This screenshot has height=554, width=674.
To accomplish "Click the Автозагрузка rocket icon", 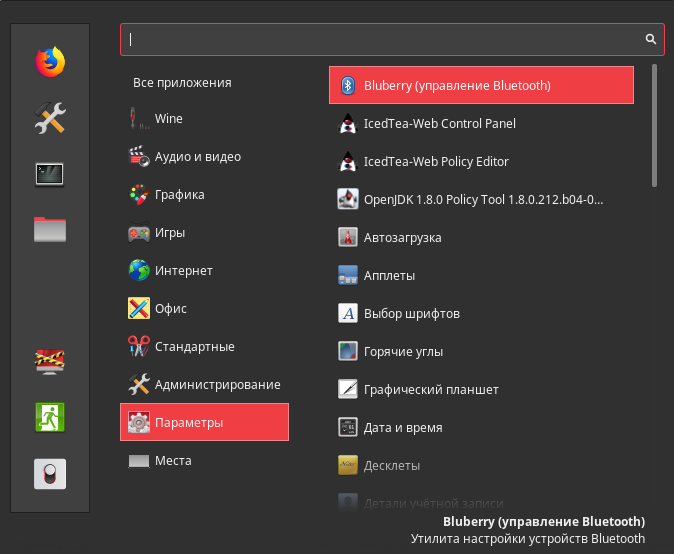I will (x=348, y=237).
